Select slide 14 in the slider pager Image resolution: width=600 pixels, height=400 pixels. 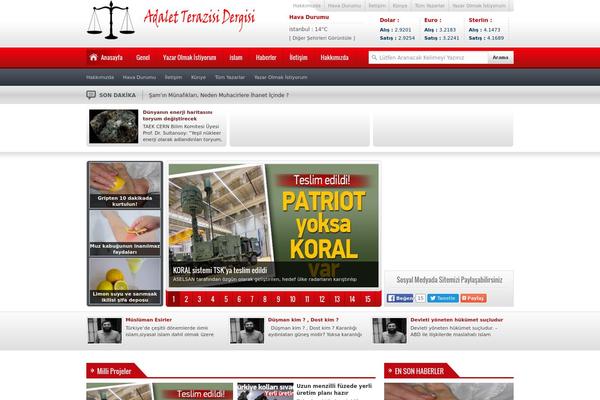pyautogui.click(x=352, y=299)
